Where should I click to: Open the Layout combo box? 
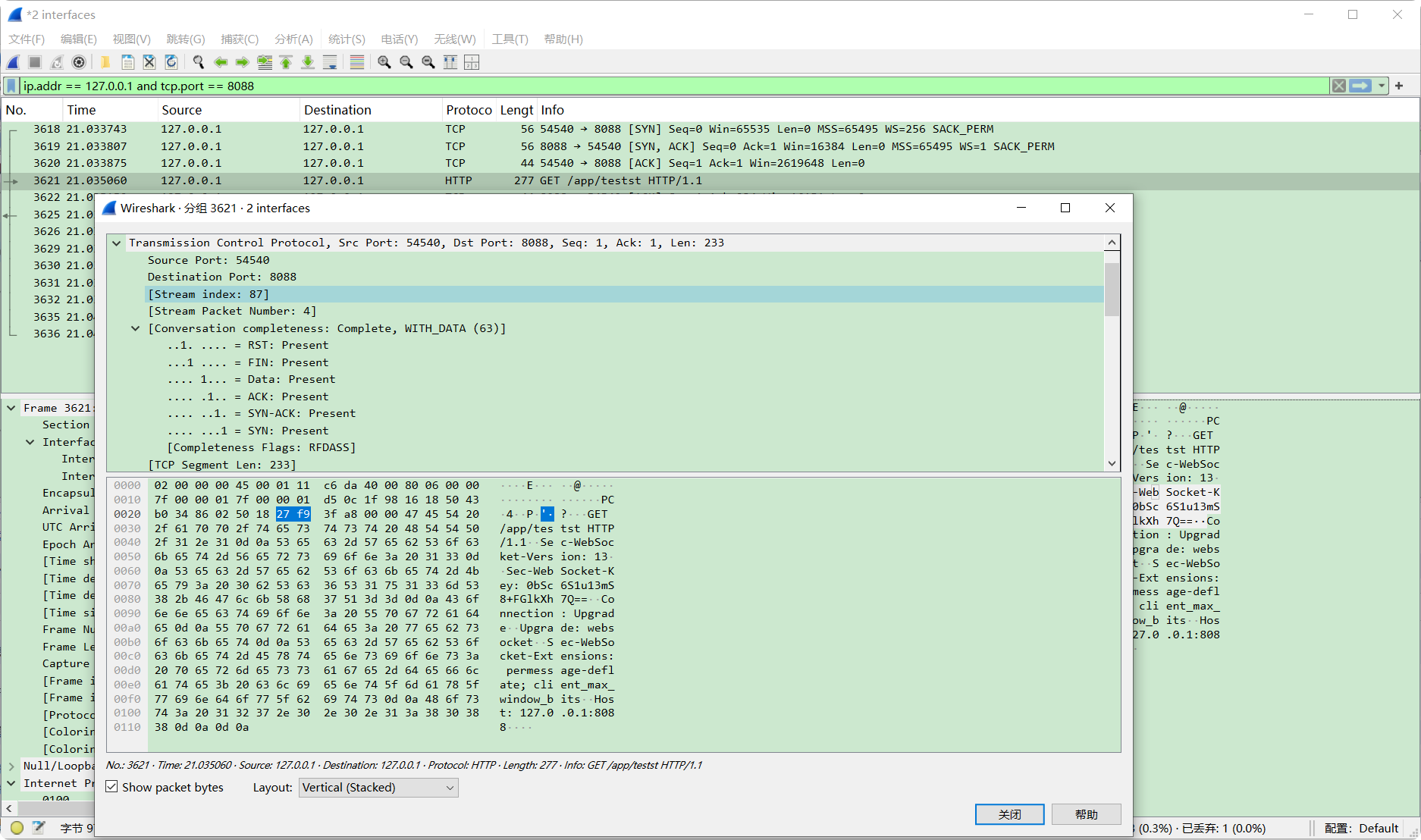pyautogui.click(x=378, y=788)
